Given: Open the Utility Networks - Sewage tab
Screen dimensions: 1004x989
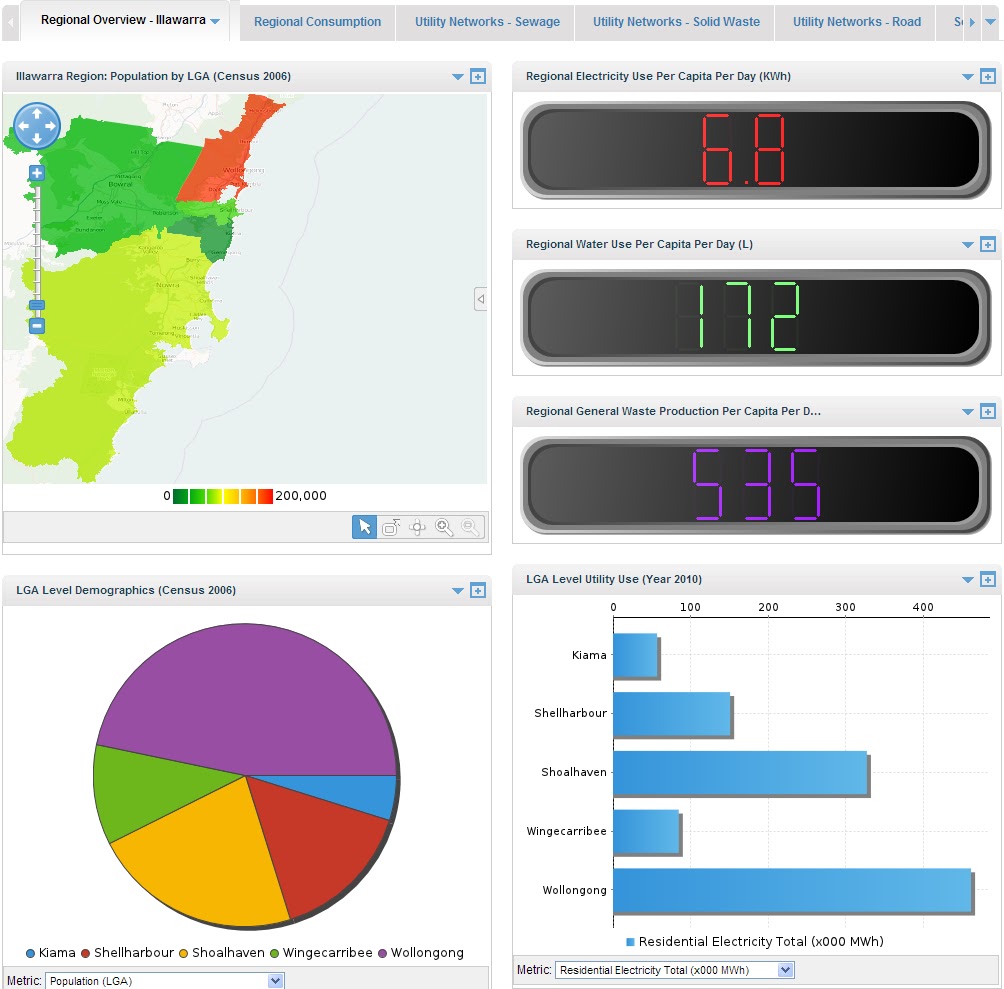Looking at the screenshot, I should coord(485,21).
